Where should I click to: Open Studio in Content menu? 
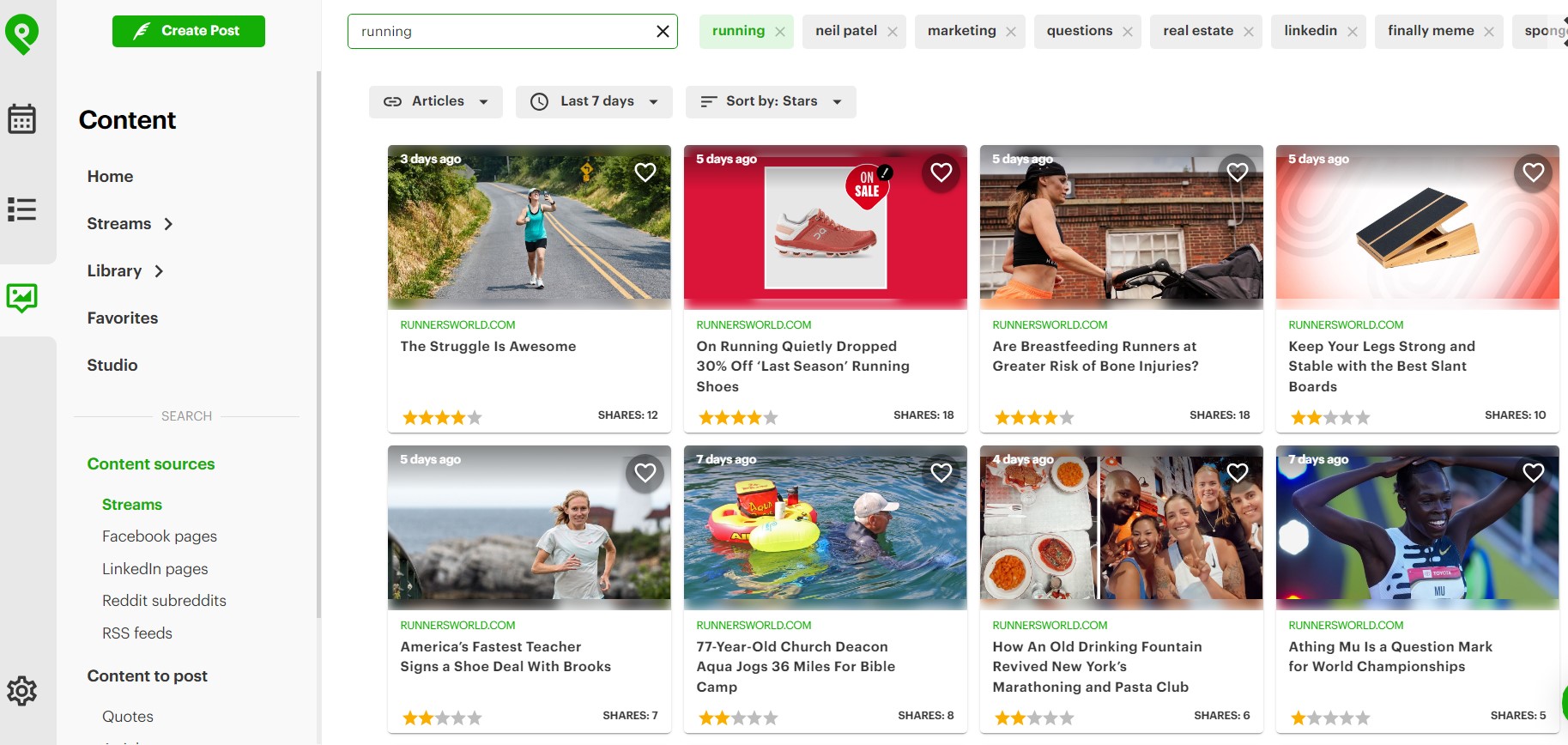(x=112, y=366)
